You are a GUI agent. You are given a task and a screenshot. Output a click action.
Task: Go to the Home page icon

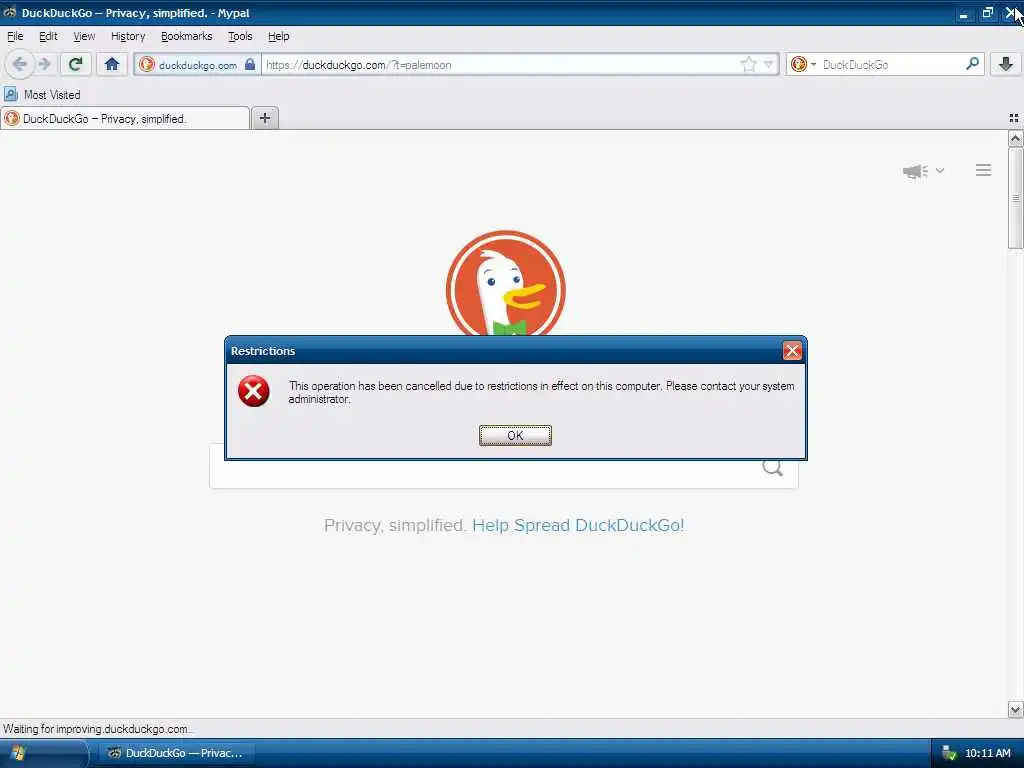pos(112,64)
